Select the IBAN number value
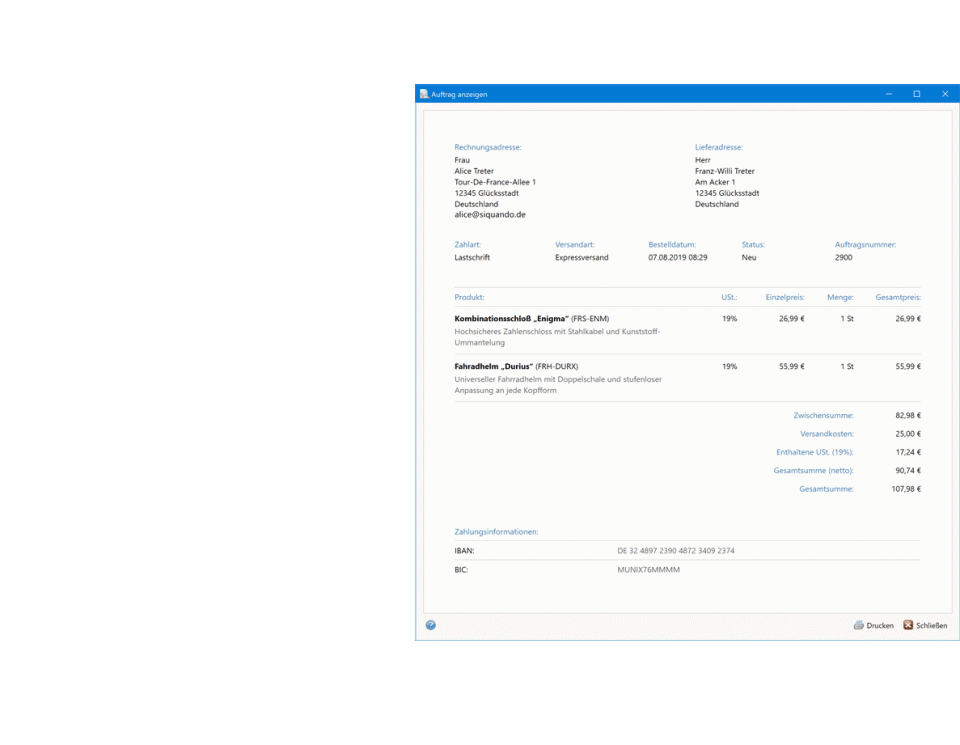960x745 pixels. pos(675,551)
